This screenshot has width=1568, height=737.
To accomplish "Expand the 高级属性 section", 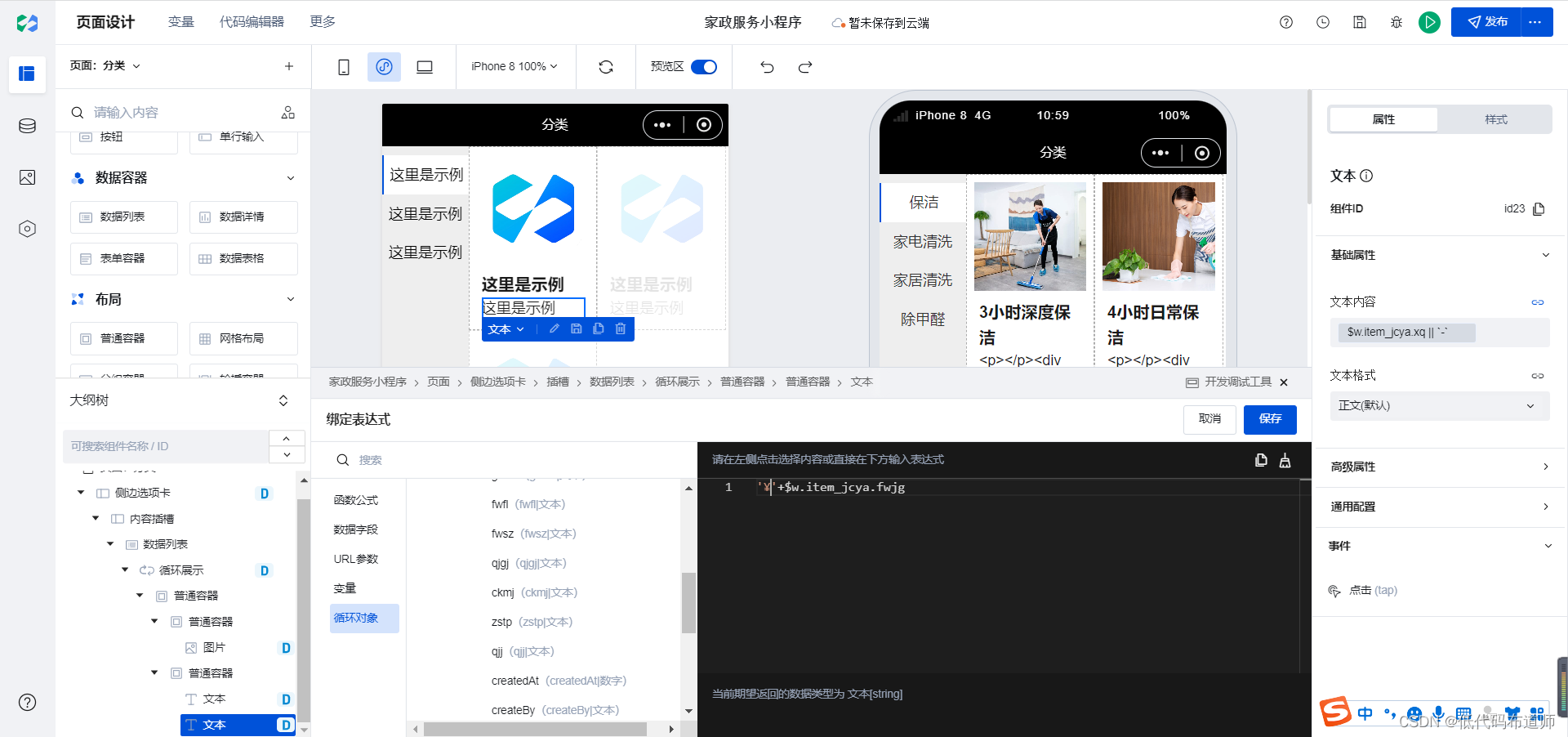I will 1545,467.
